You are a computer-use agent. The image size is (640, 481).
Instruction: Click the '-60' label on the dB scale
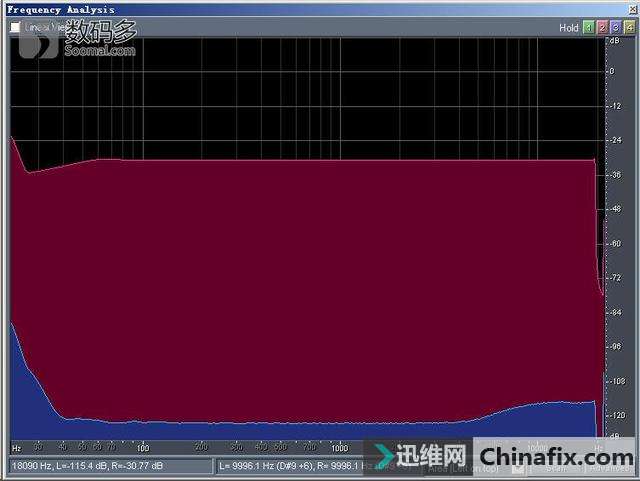pyautogui.click(x=616, y=244)
